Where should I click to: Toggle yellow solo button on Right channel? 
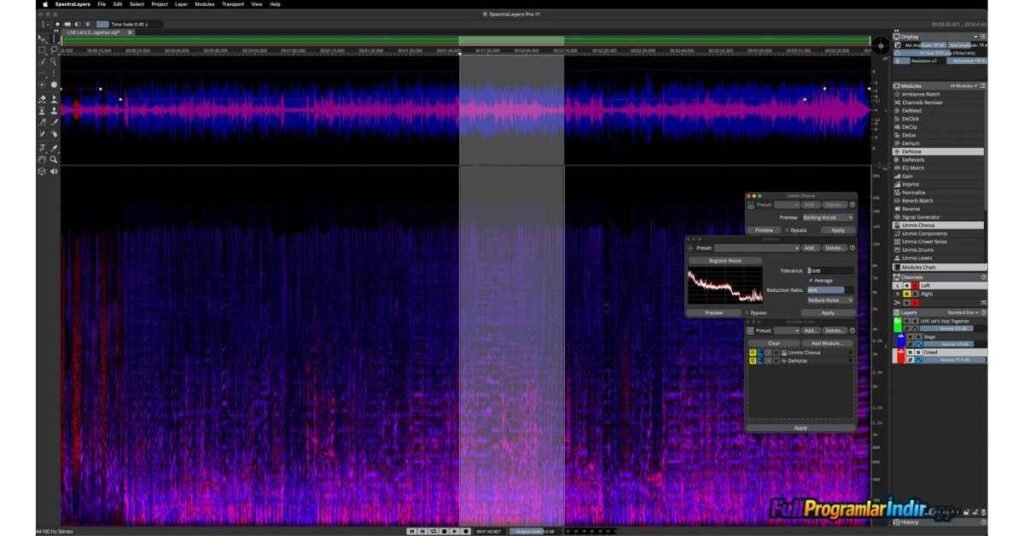coord(906,294)
